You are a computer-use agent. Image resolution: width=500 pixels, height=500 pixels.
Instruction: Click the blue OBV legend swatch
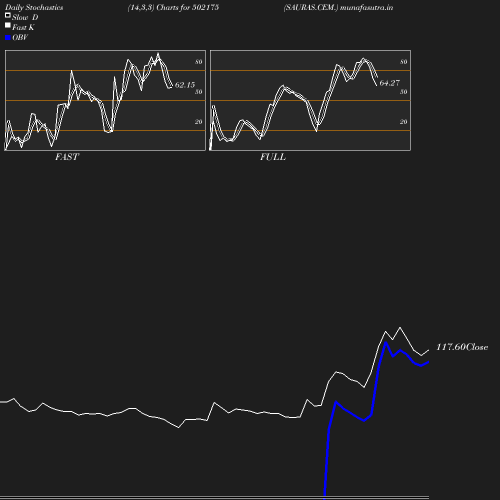pos(8,38)
